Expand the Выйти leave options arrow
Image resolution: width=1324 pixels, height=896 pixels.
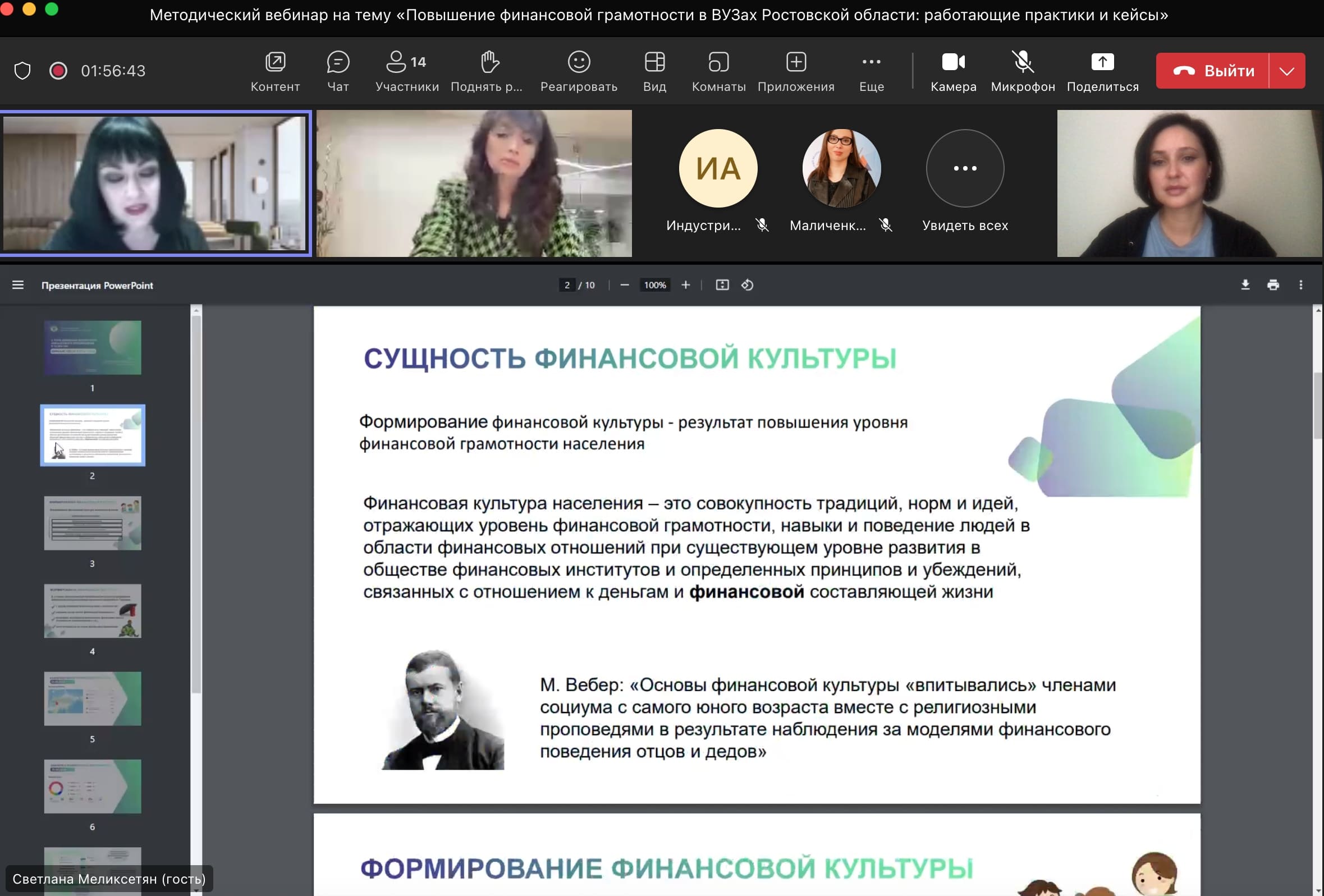[1286, 71]
